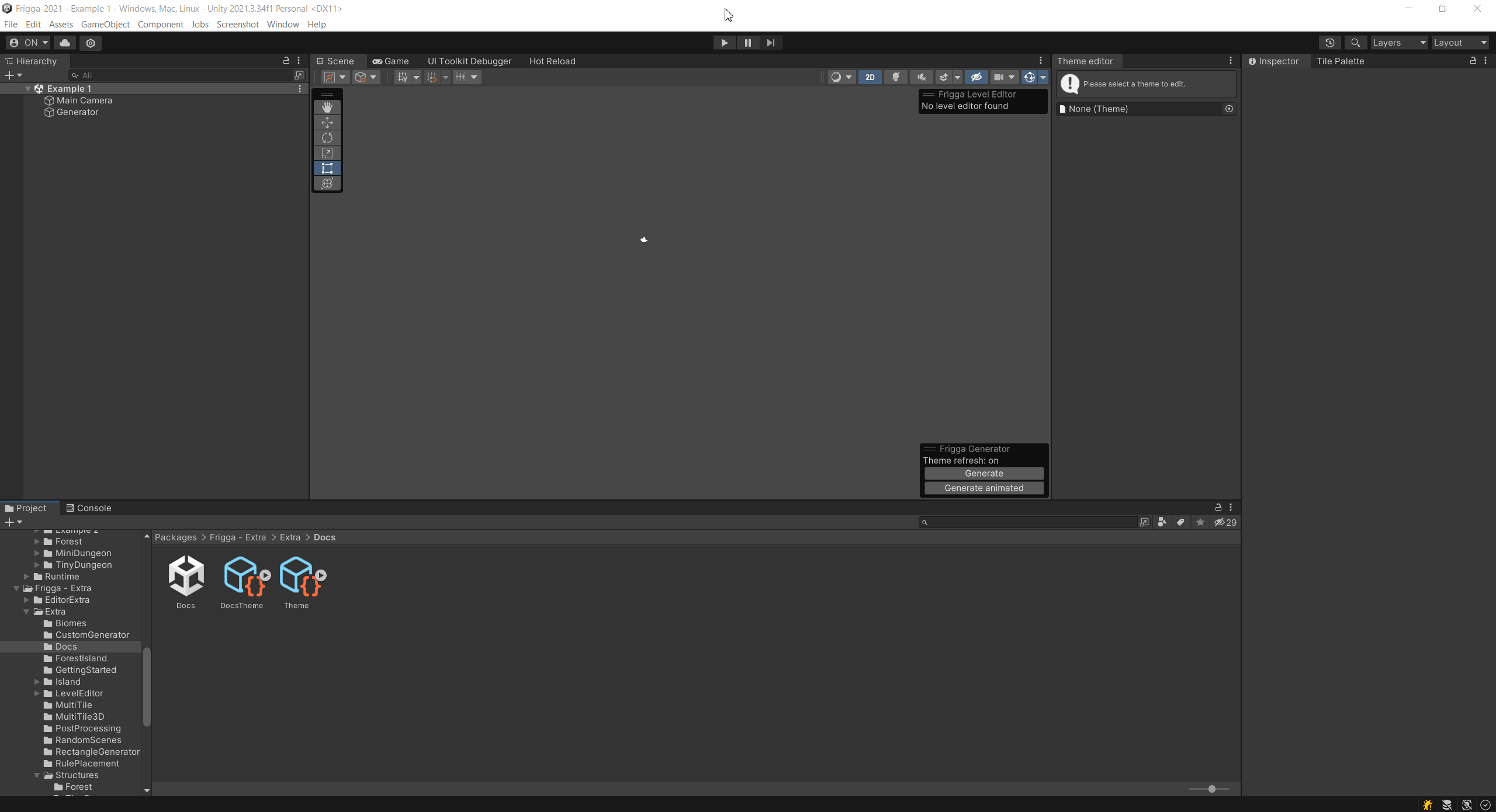Open the Package Manager toolbar icon

coord(91,43)
